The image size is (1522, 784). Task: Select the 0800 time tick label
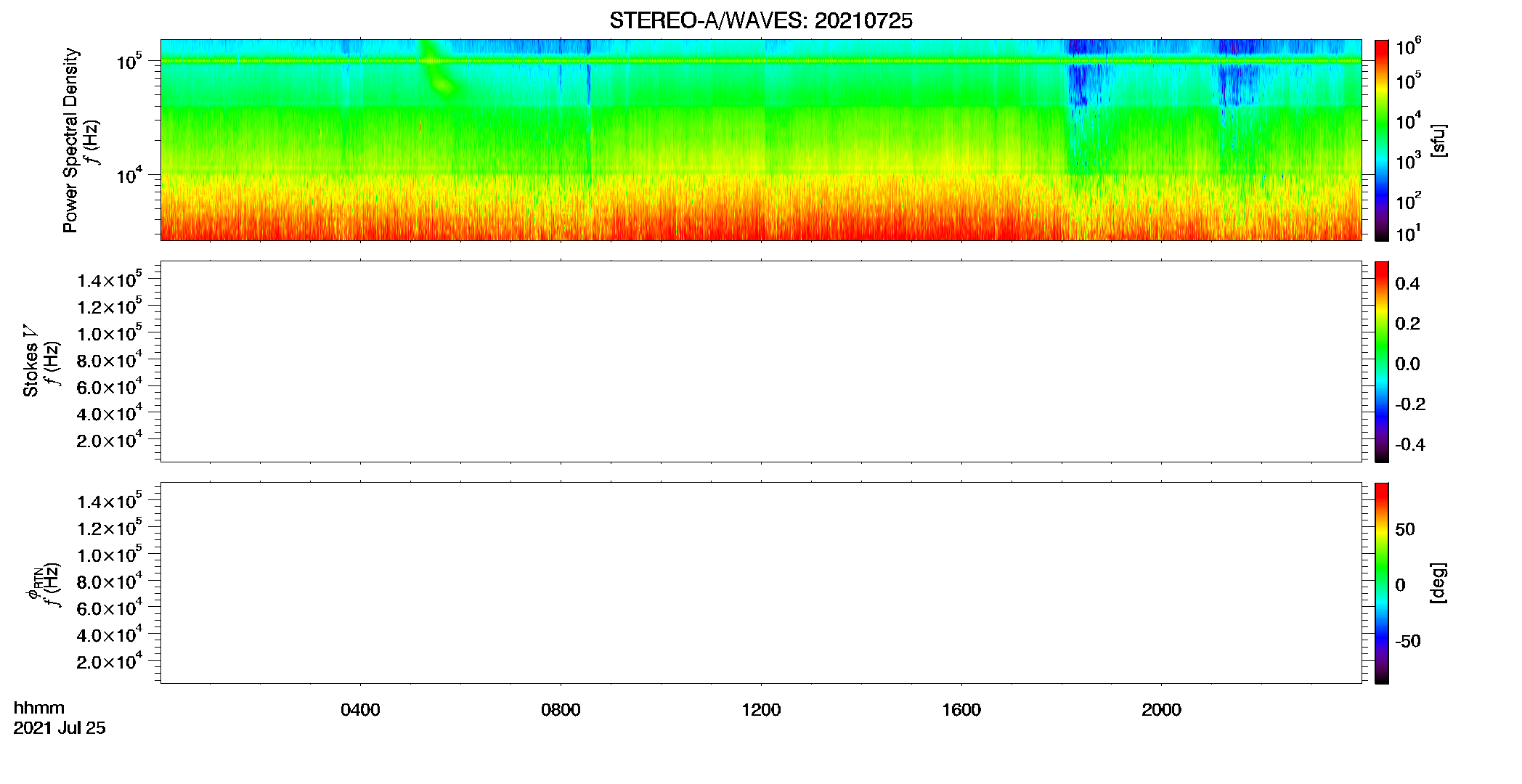click(561, 710)
